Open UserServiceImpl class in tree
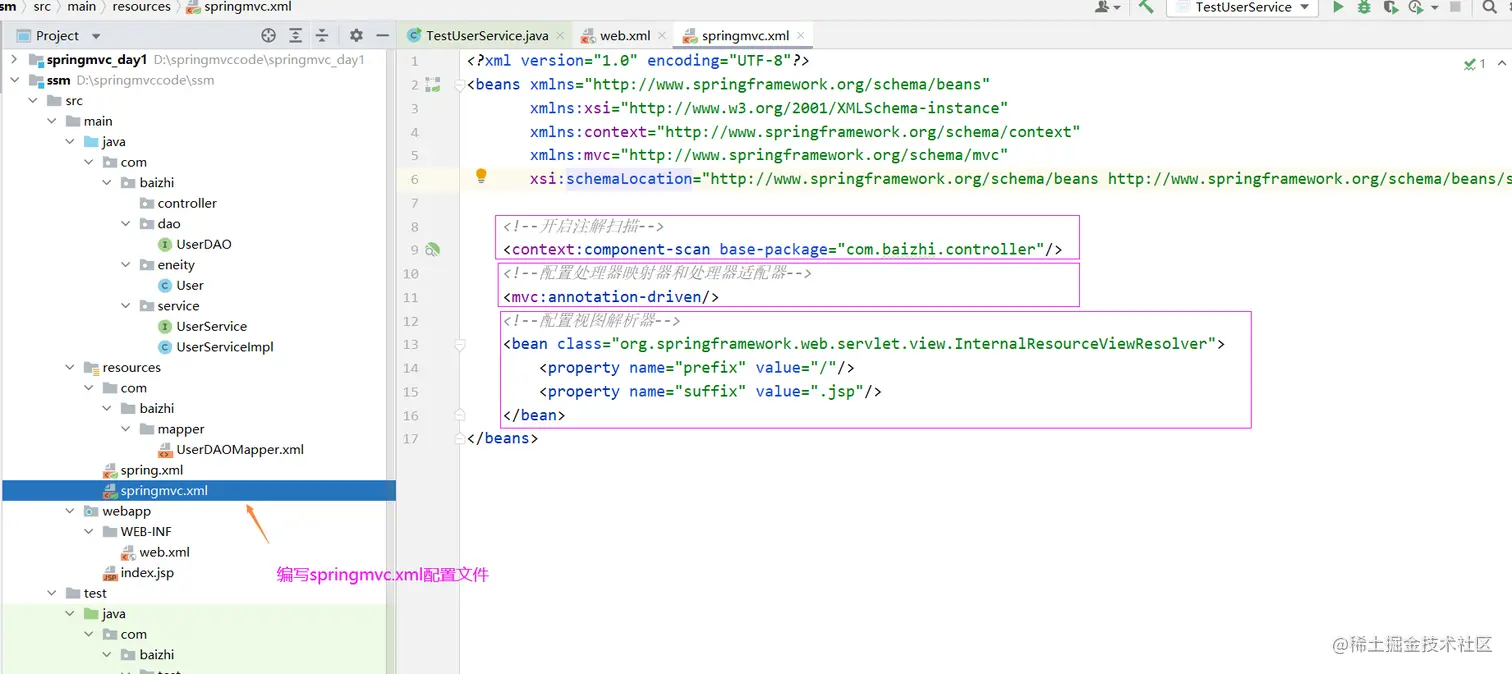Screen dimensions: 1512x674 225,347
